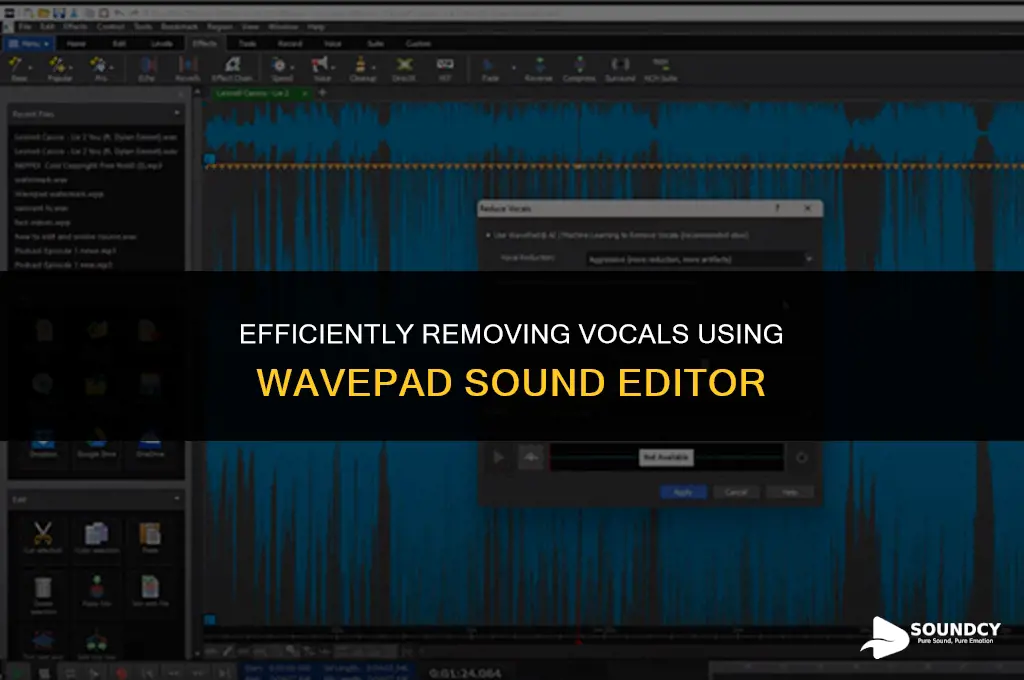Click the question mark in dialog title bar
Screen dimensions: 1024x680
(777, 208)
